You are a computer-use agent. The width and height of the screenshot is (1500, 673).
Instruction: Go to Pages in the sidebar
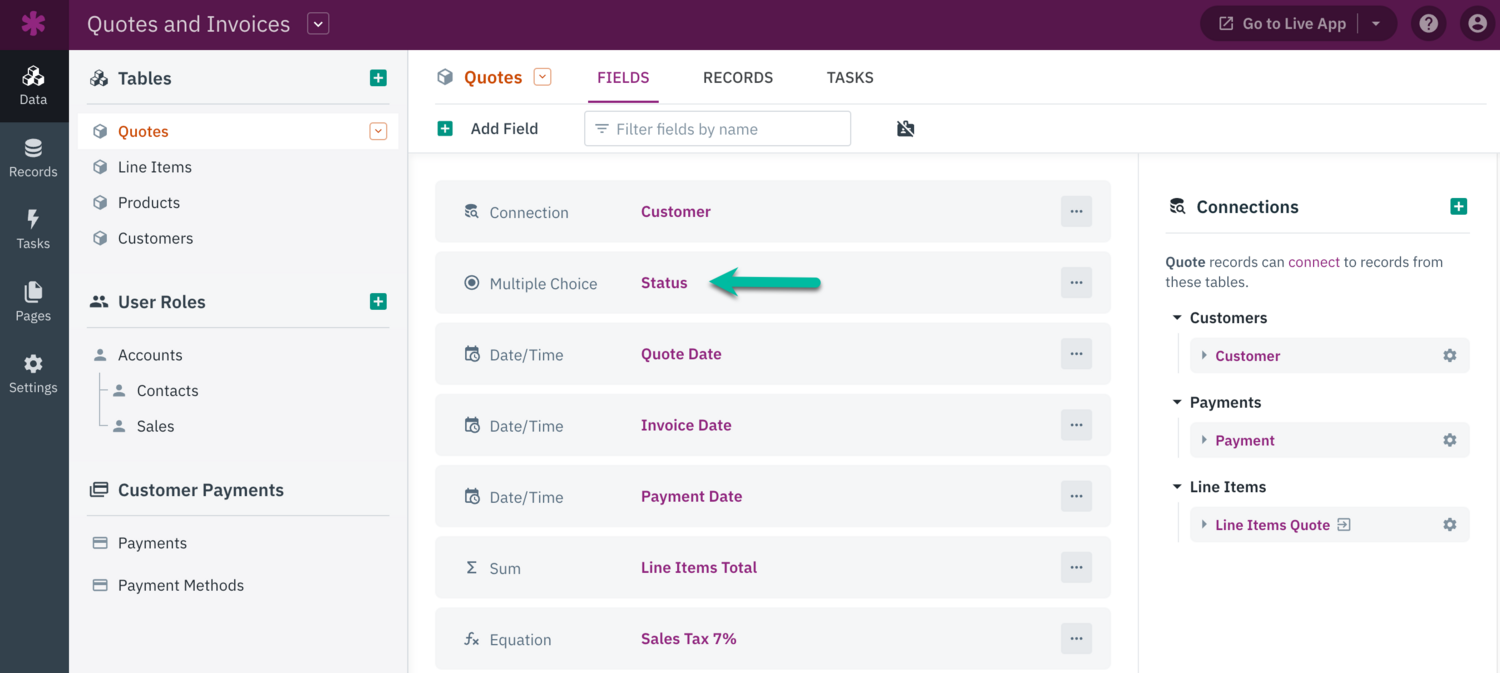[x=33, y=302]
